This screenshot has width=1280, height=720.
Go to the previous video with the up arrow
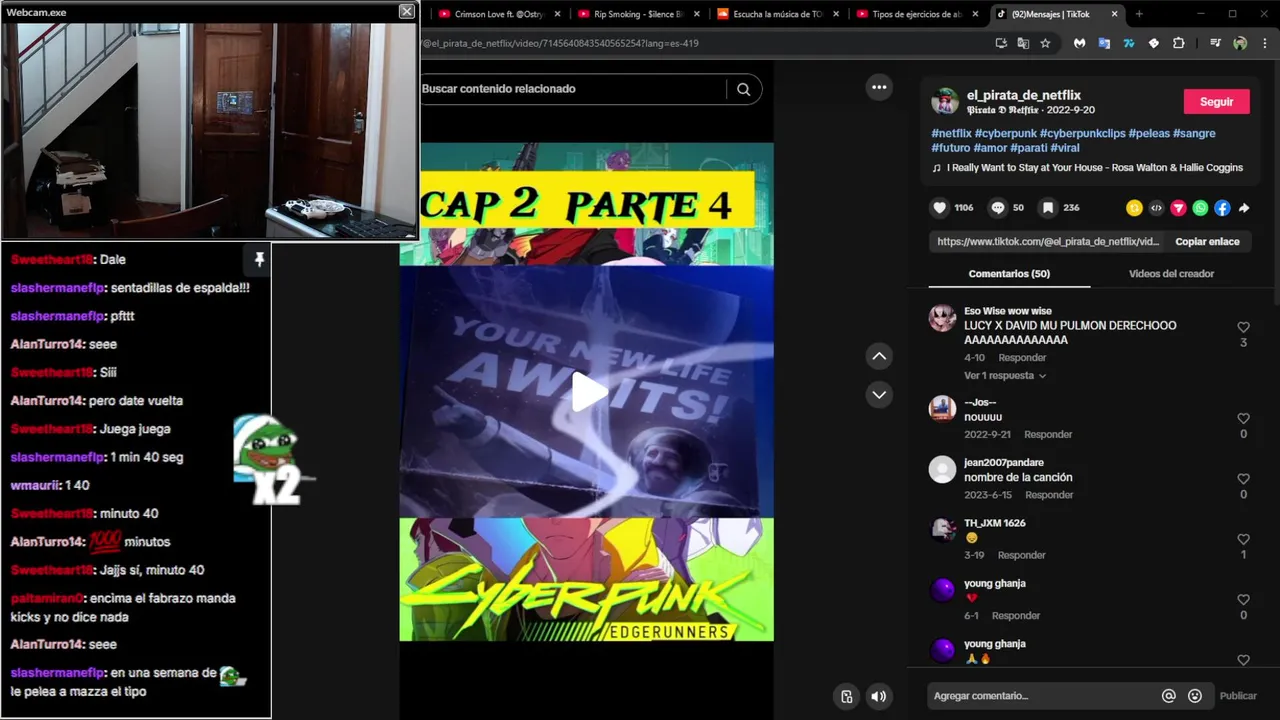pos(879,356)
